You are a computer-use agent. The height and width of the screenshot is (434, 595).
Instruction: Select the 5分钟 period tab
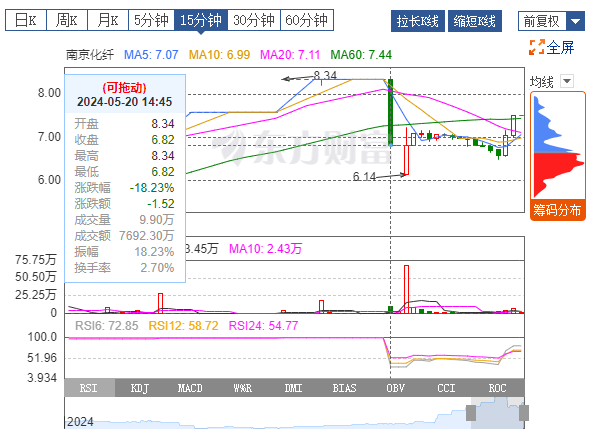pos(151,20)
